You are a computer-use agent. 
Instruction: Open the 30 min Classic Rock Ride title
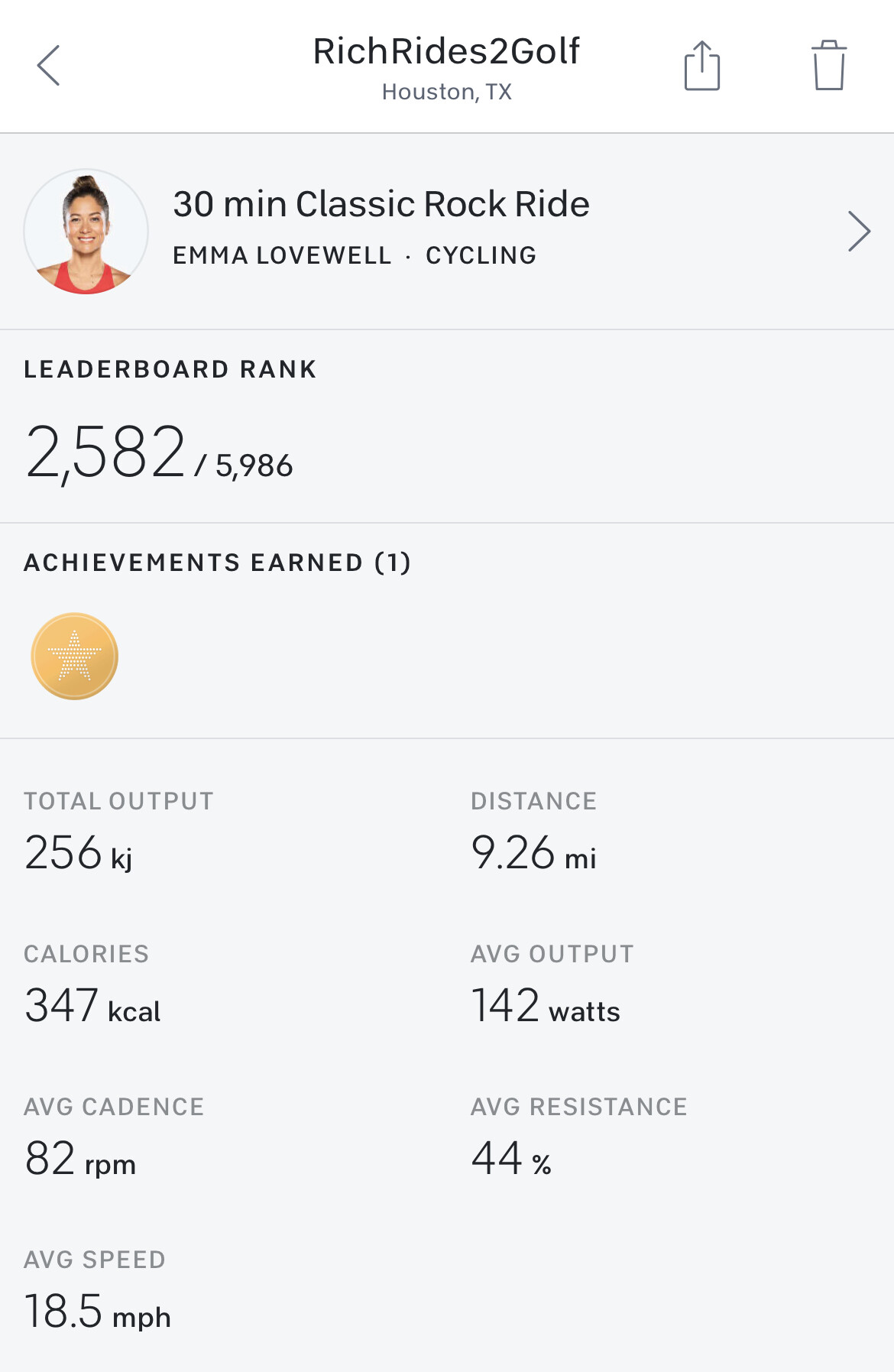click(x=381, y=204)
